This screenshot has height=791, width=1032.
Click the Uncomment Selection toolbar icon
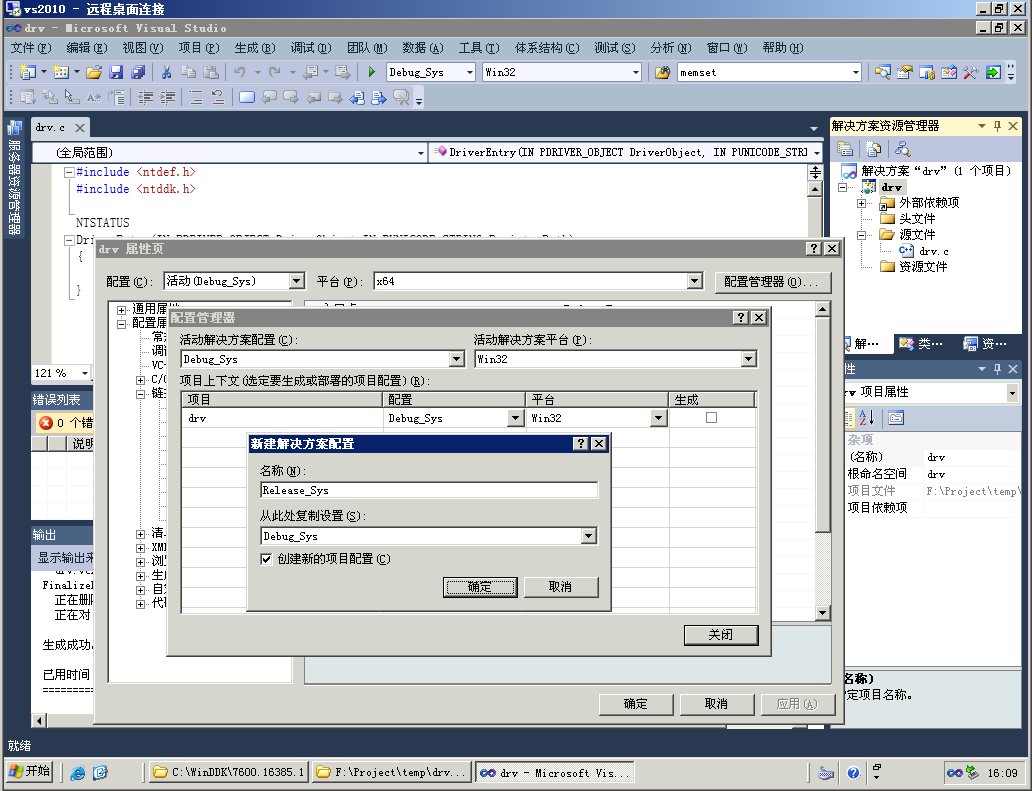[x=218, y=97]
